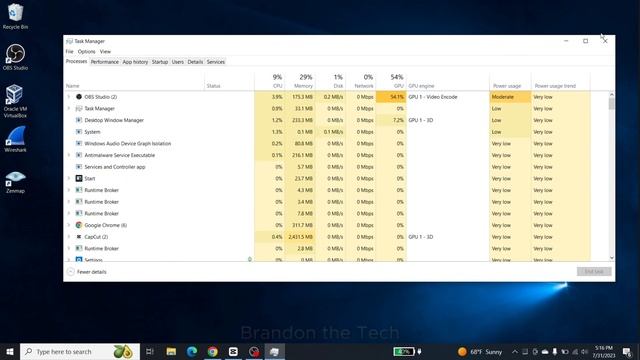The image size is (640, 360).
Task: Switch to the App history tab
Action: (x=135, y=62)
